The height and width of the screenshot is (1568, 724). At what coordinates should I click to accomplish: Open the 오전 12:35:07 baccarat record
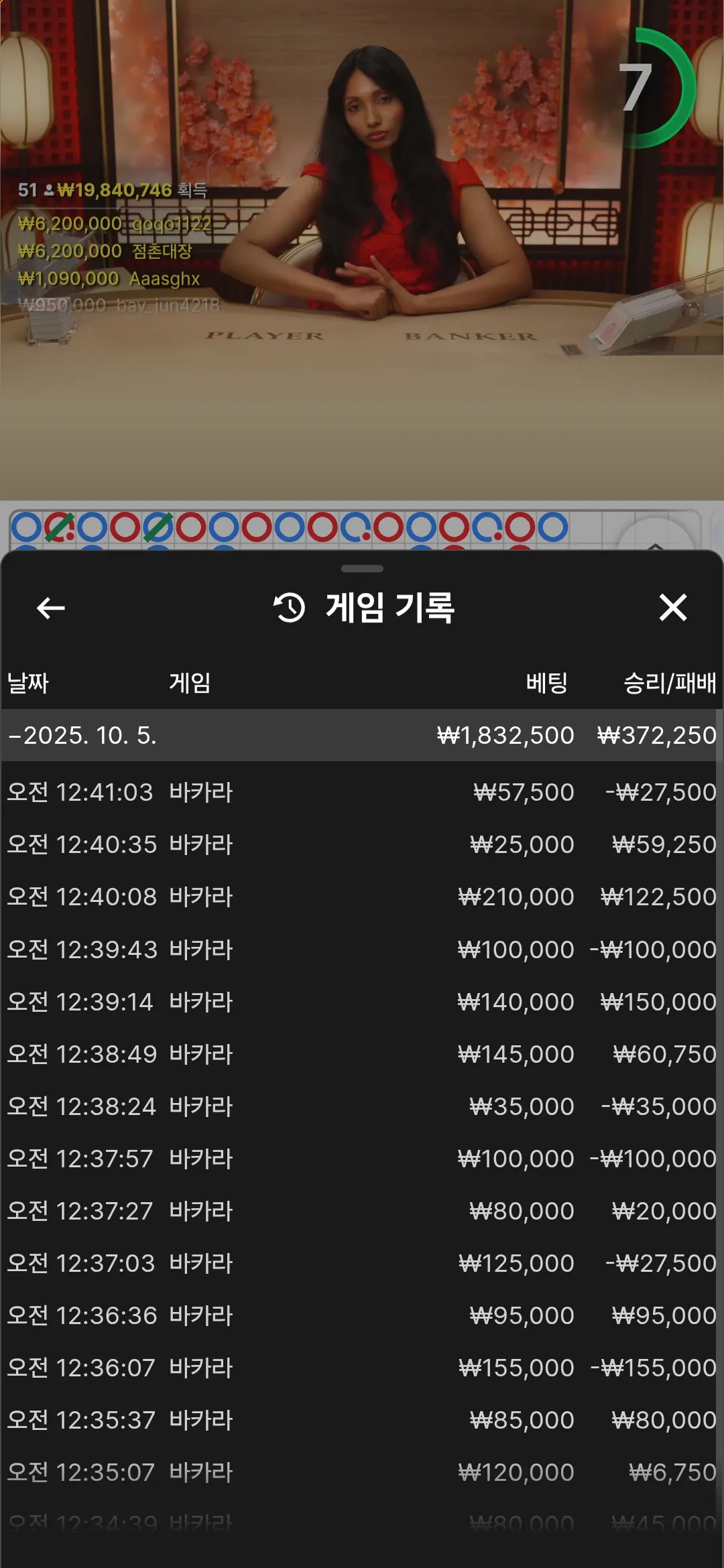[x=362, y=1472]
